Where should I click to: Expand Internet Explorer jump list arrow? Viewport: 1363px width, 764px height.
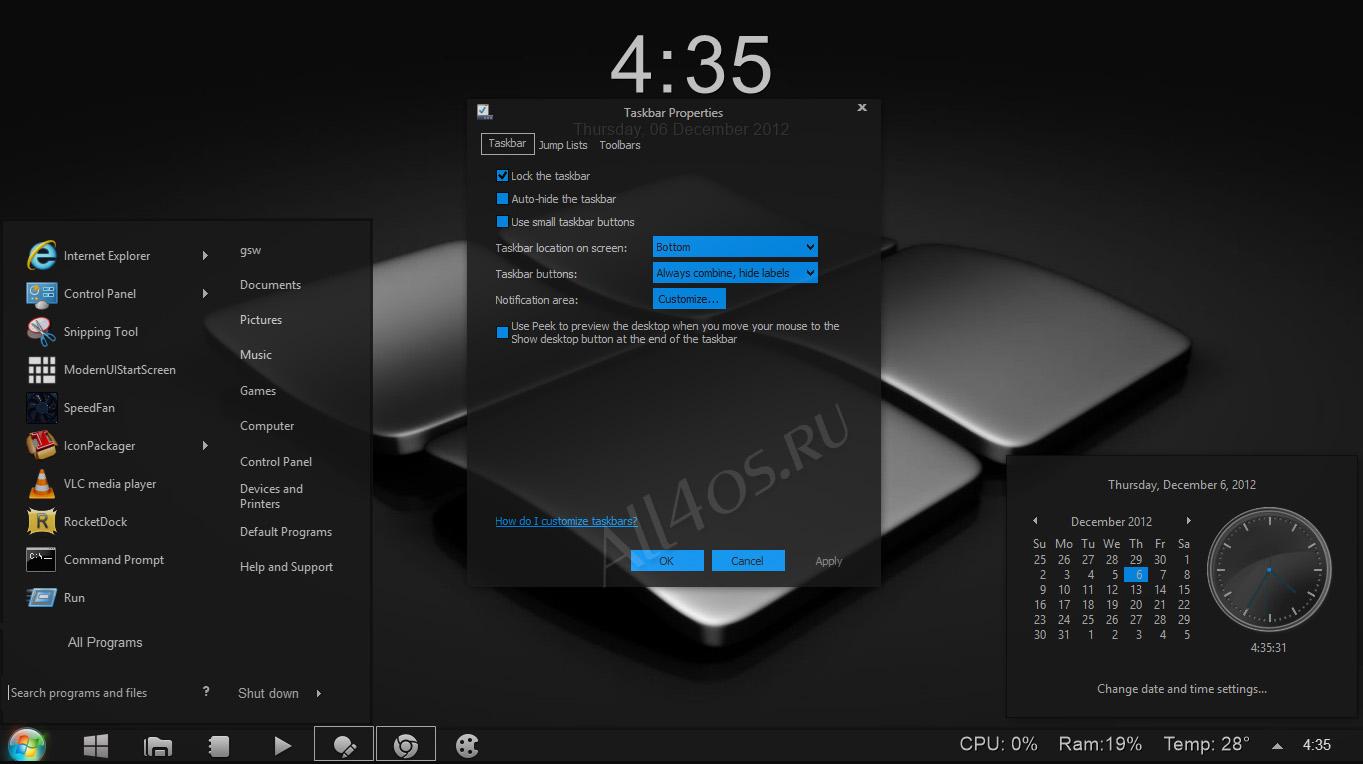pos(205,256)
